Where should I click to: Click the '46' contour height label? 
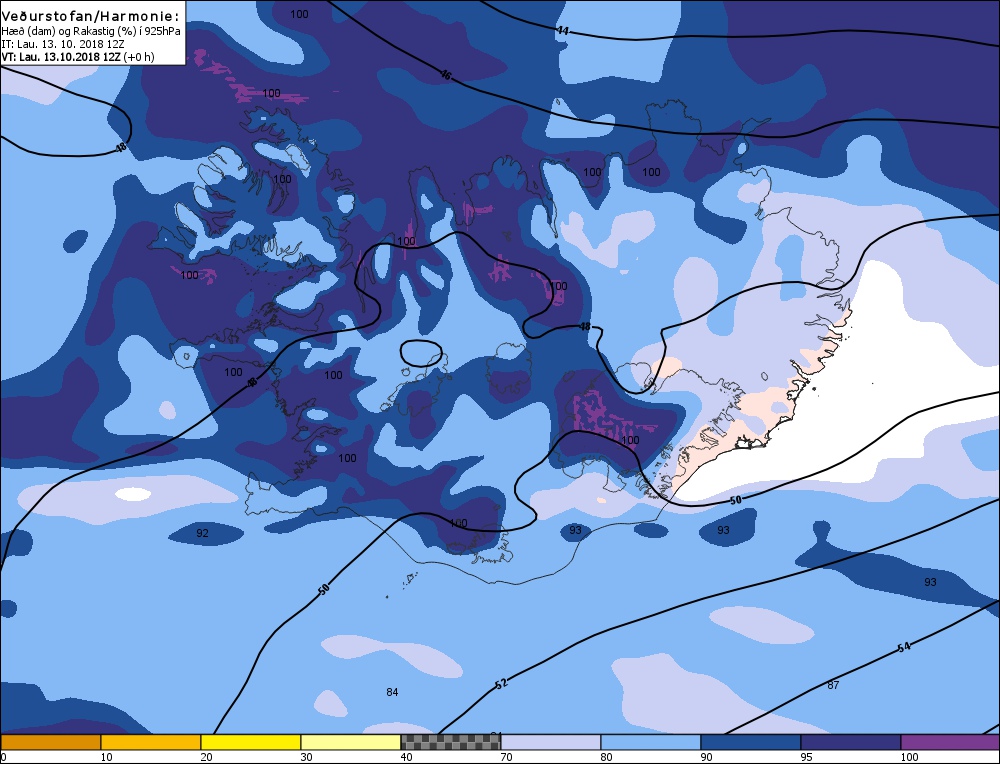click(446, 75)
